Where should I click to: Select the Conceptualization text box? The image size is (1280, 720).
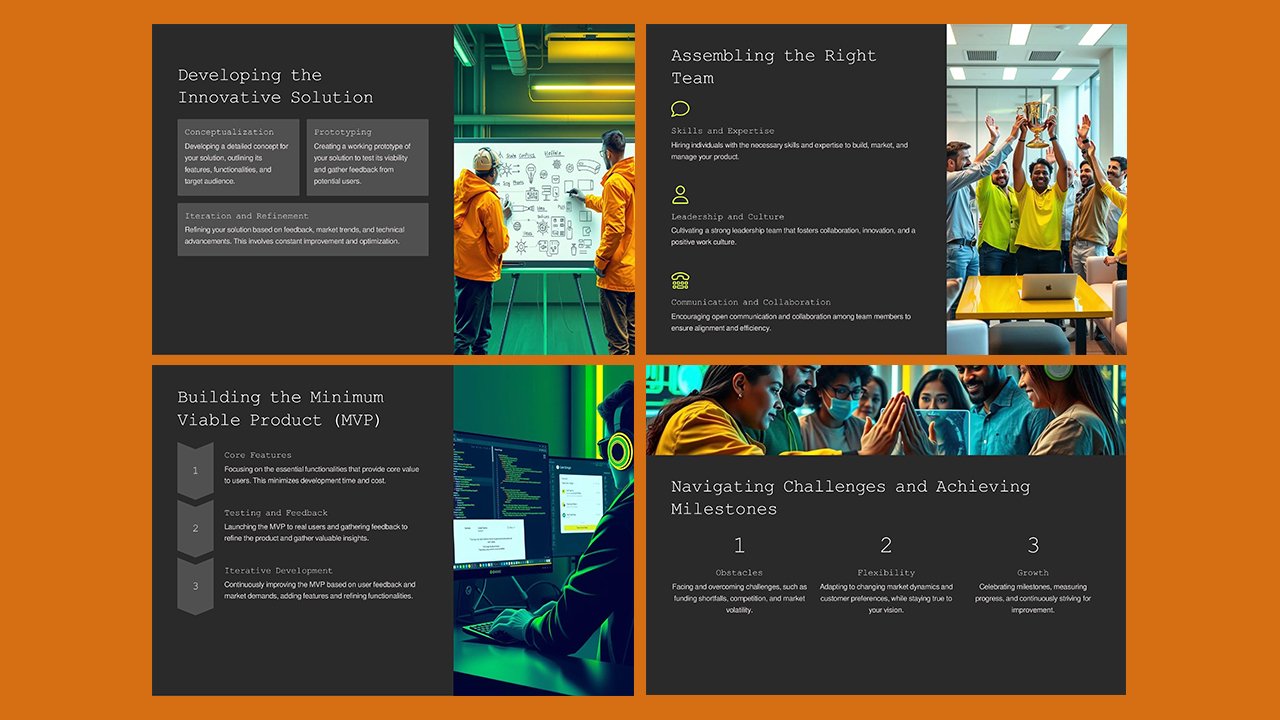pos(238,157)
